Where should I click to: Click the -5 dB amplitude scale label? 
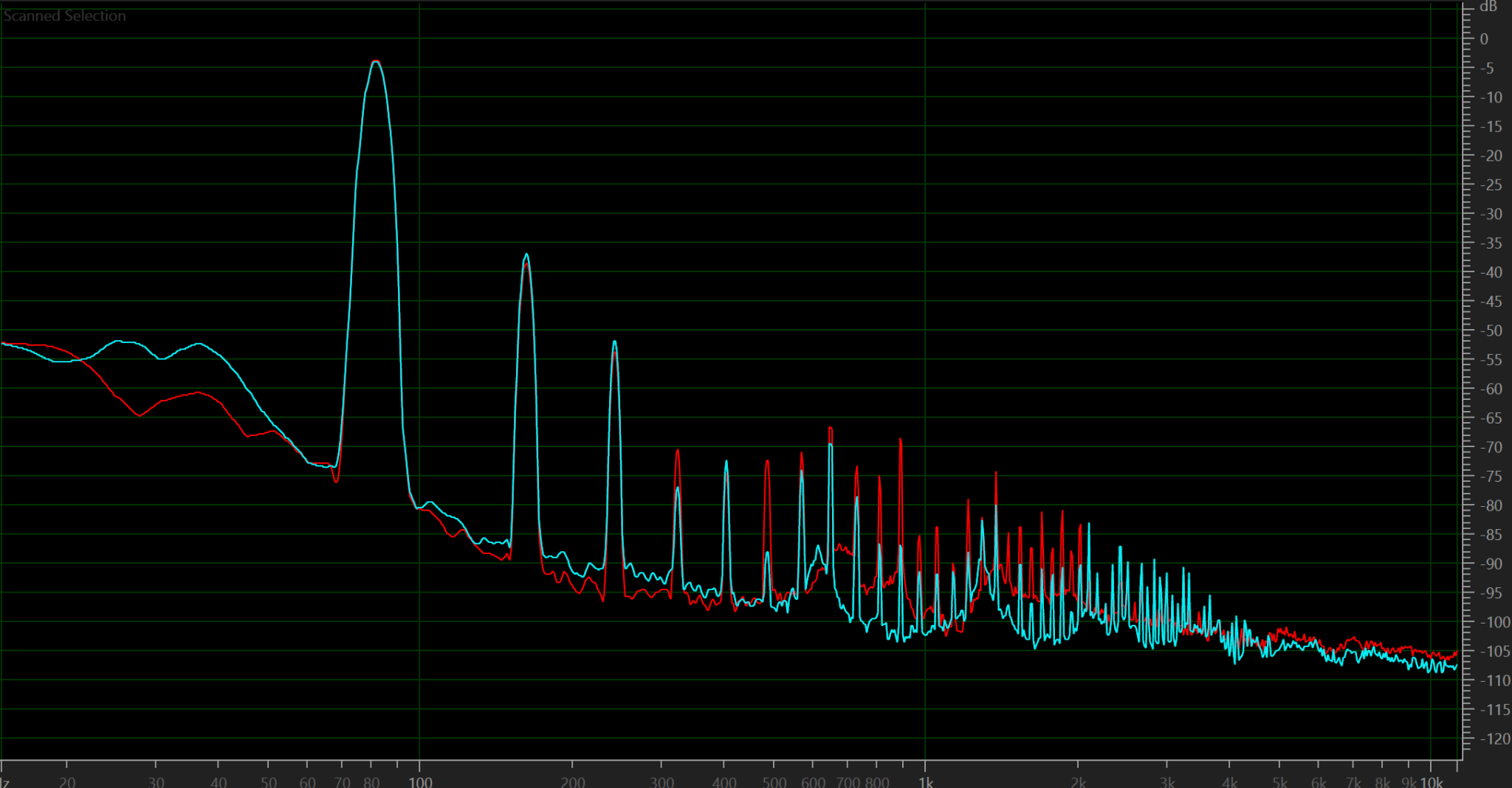1487,68
